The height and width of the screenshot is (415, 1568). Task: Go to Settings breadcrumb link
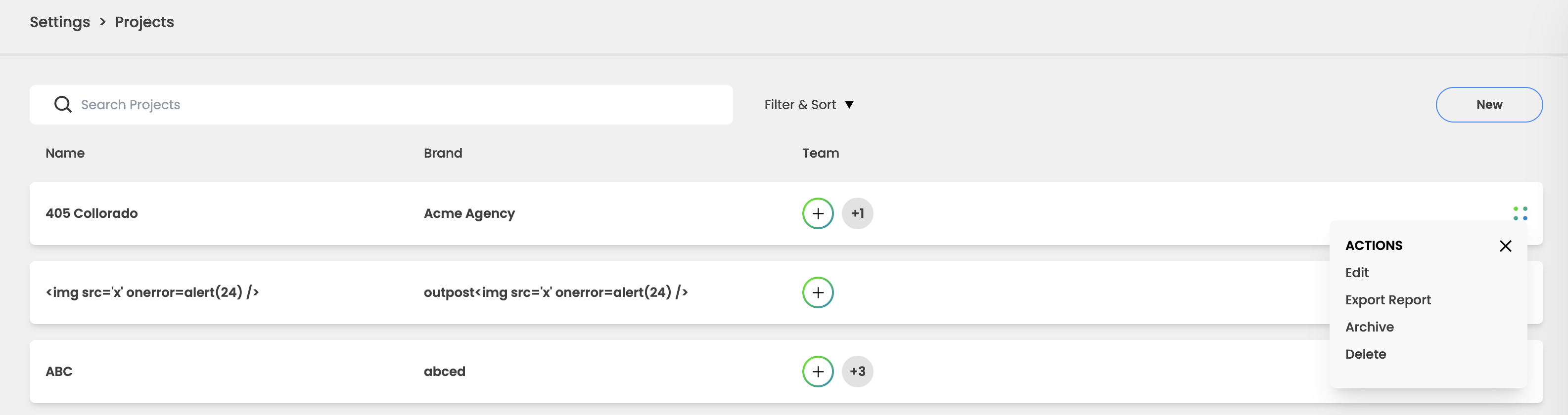(60, 22)
